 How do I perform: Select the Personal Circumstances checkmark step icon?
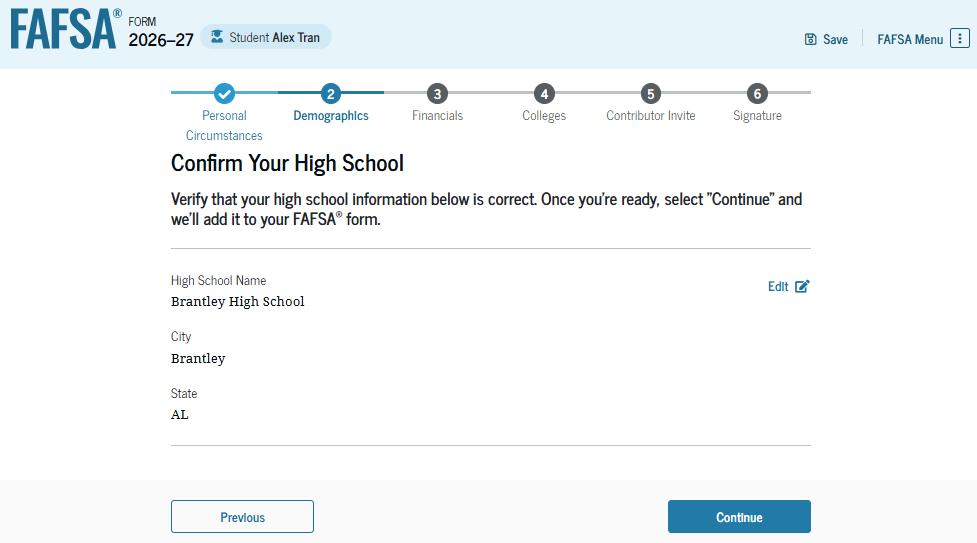224,94
